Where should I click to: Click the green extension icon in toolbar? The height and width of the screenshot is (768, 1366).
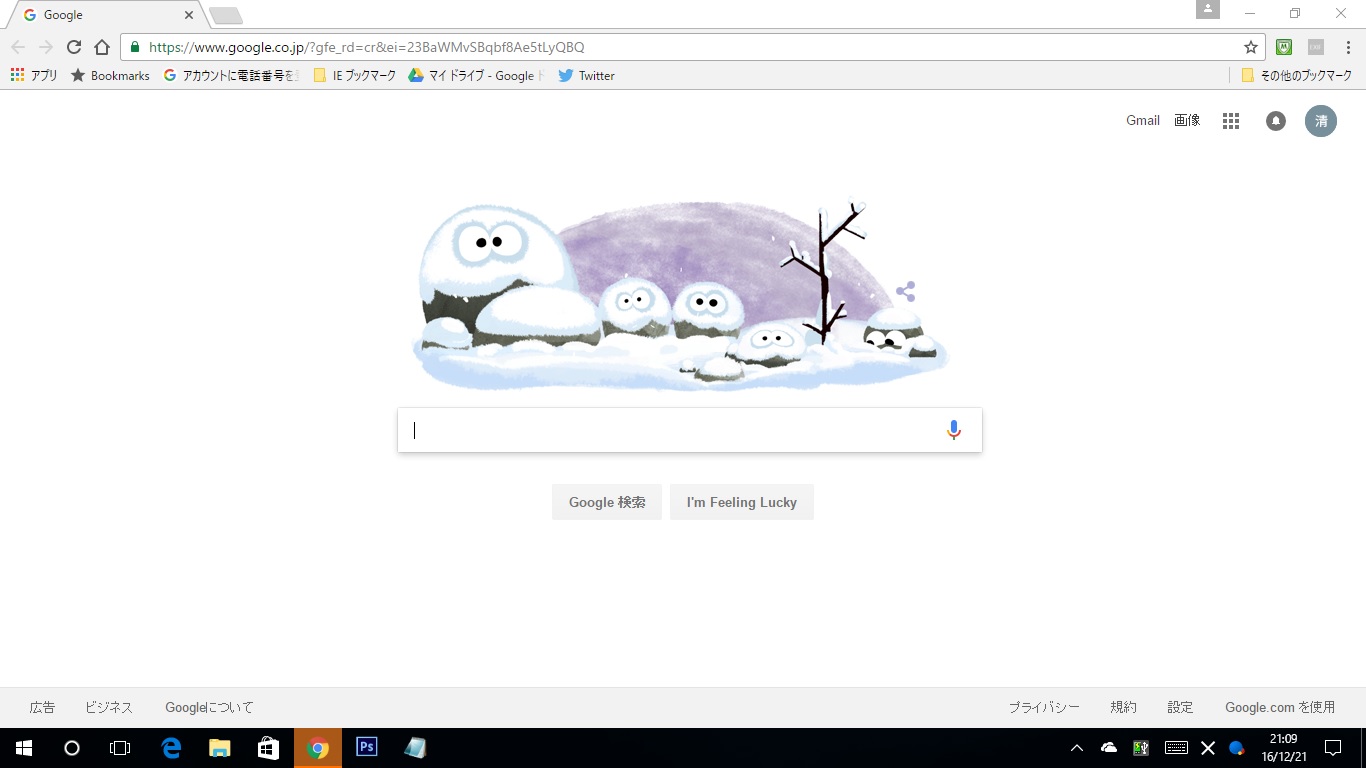[1284, 47]
